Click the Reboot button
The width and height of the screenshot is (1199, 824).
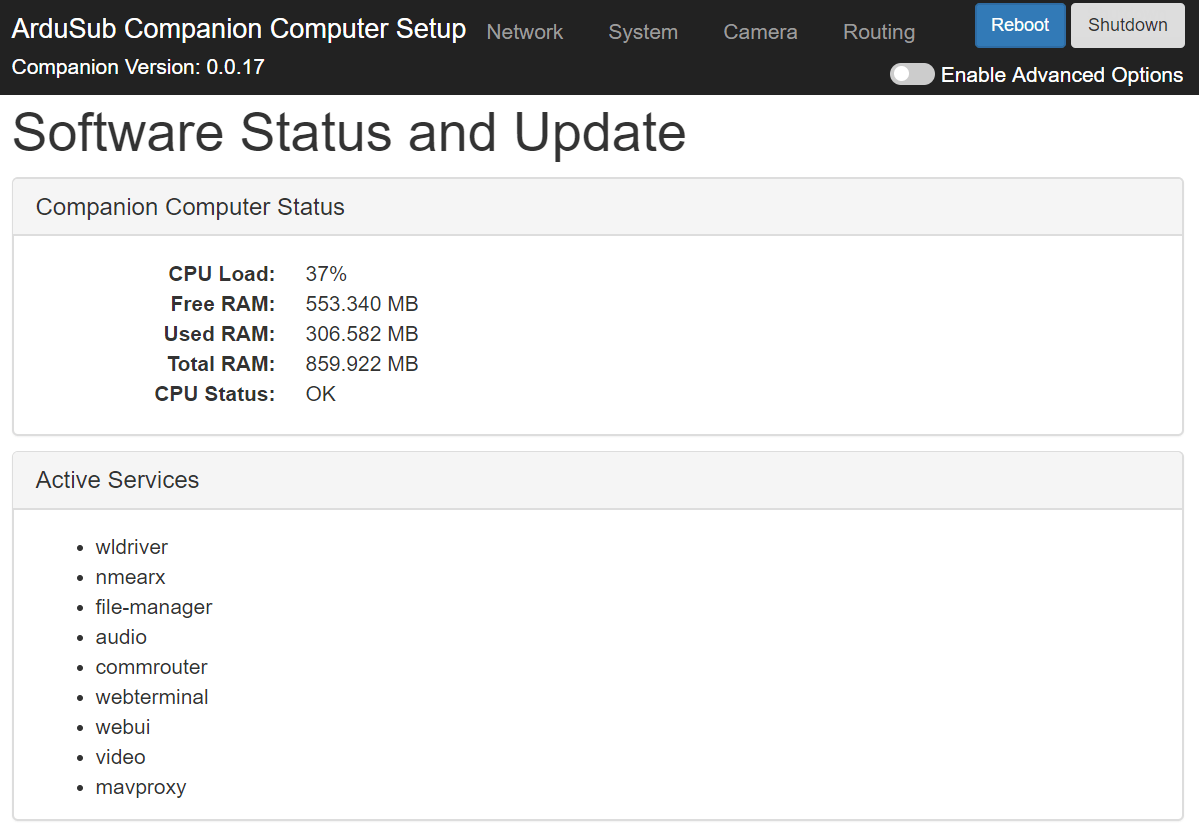[1019, 25]
